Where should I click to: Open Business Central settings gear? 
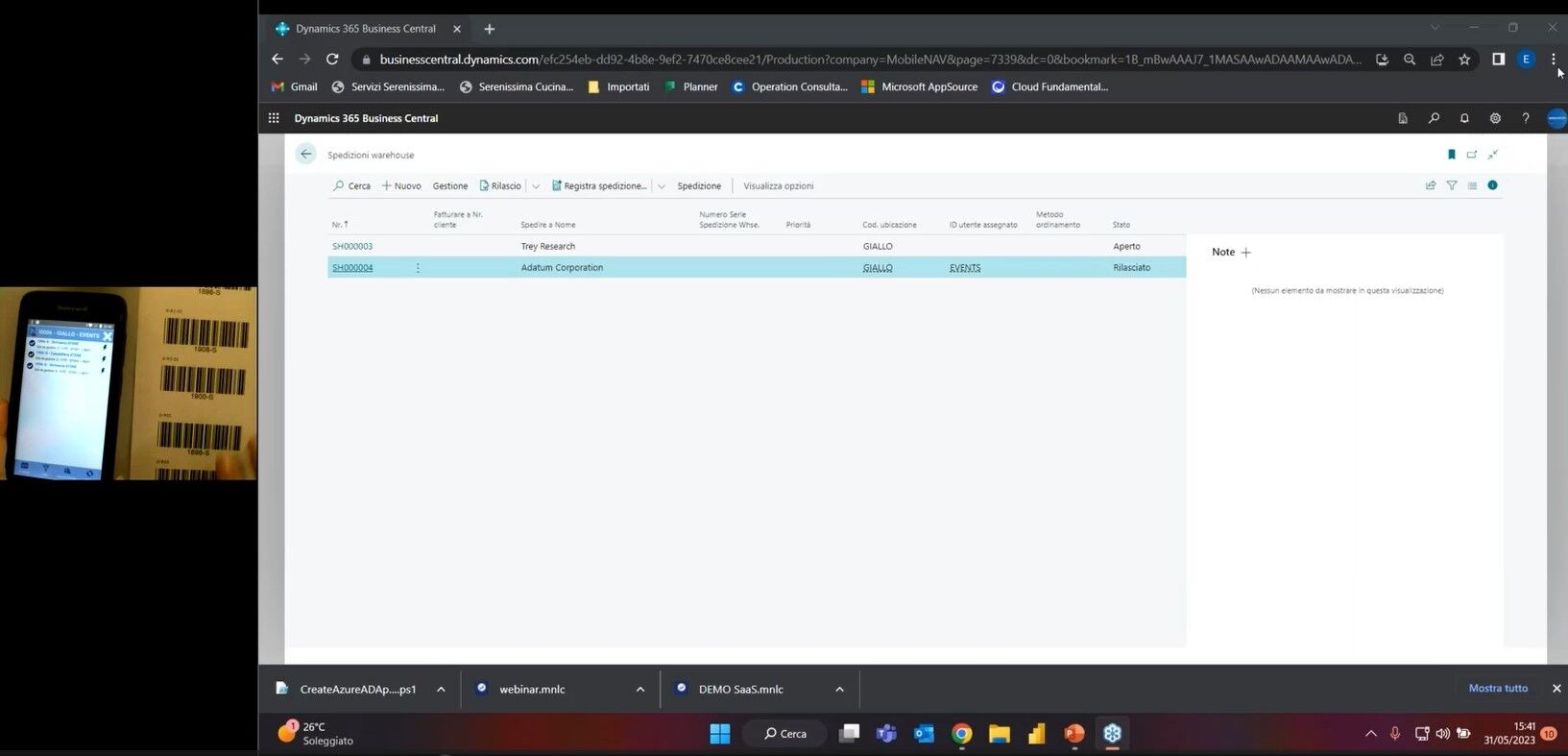pos(1495,118)
